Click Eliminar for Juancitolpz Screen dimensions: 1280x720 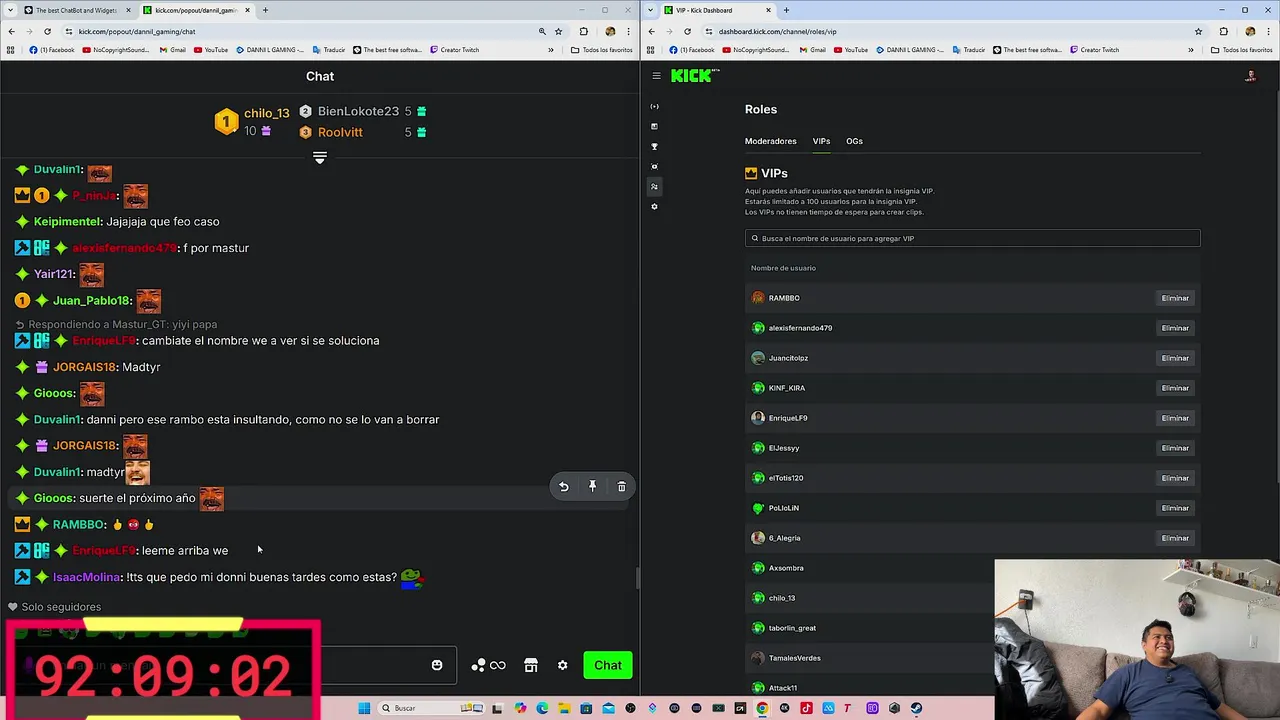pyautogui.click(x=1175, y=358)
